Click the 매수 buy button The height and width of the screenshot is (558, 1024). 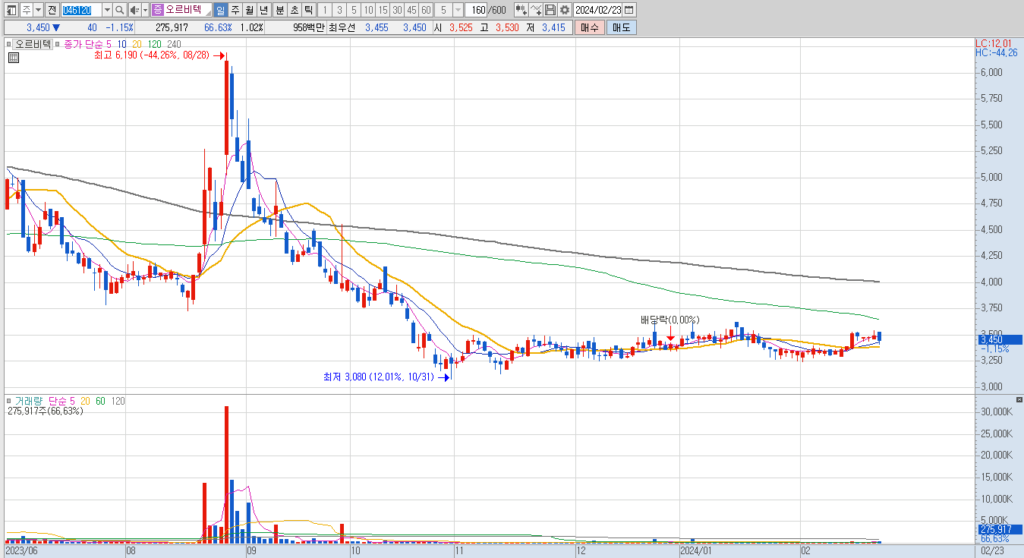click(590, 27)
